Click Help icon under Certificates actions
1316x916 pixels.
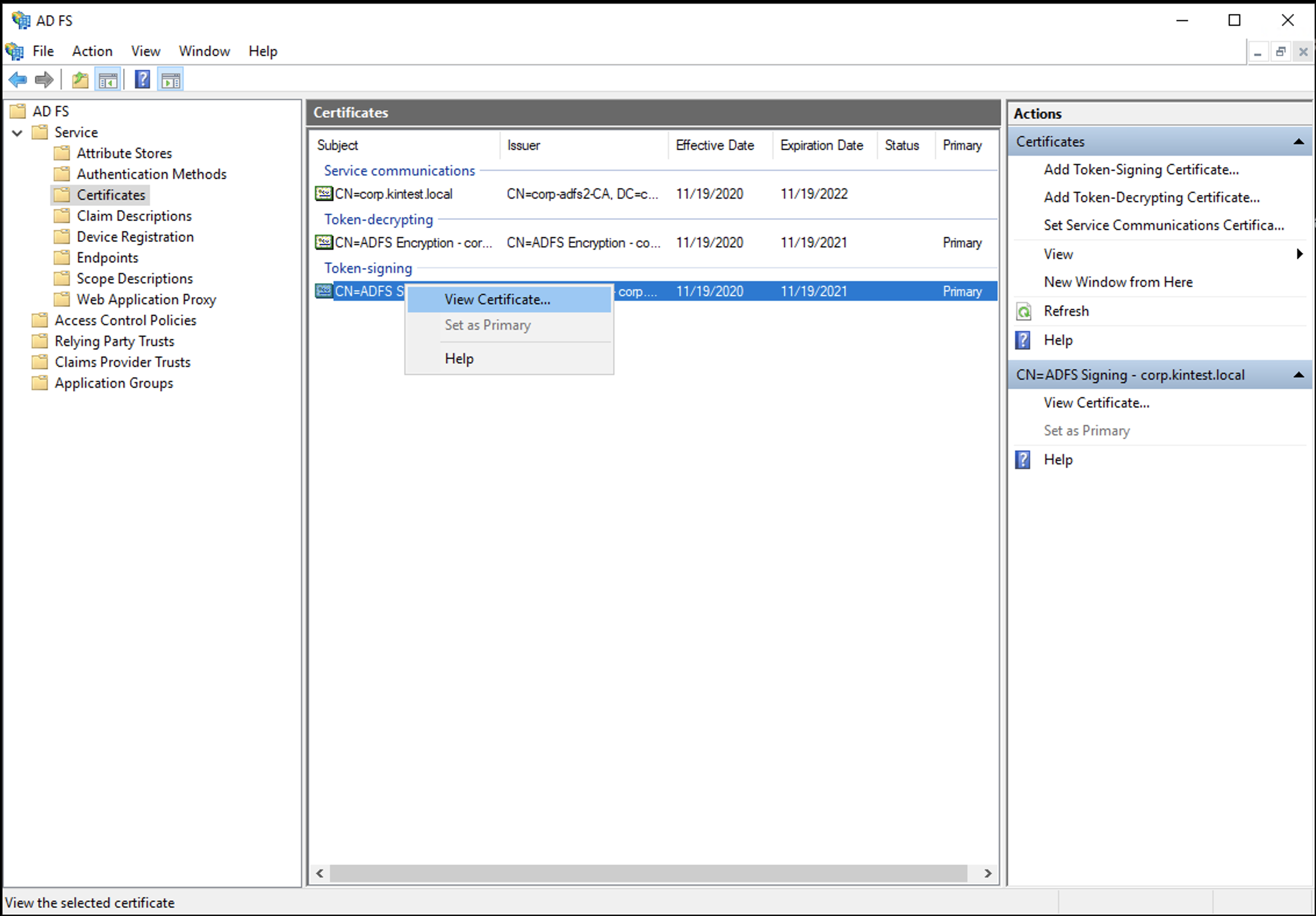(x=1023, y=340)
